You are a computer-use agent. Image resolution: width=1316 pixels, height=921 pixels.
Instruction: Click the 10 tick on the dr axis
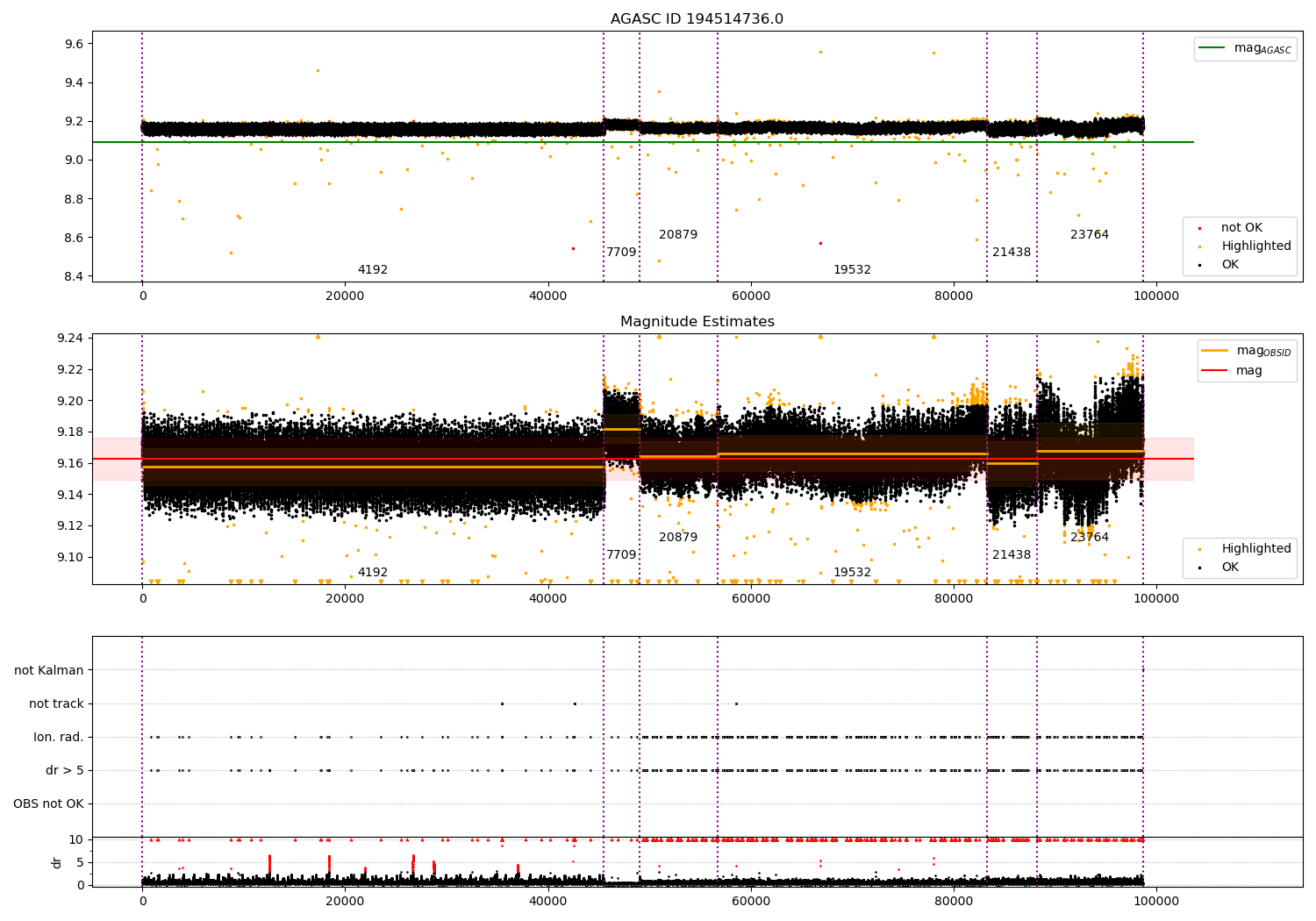point(76,840)
